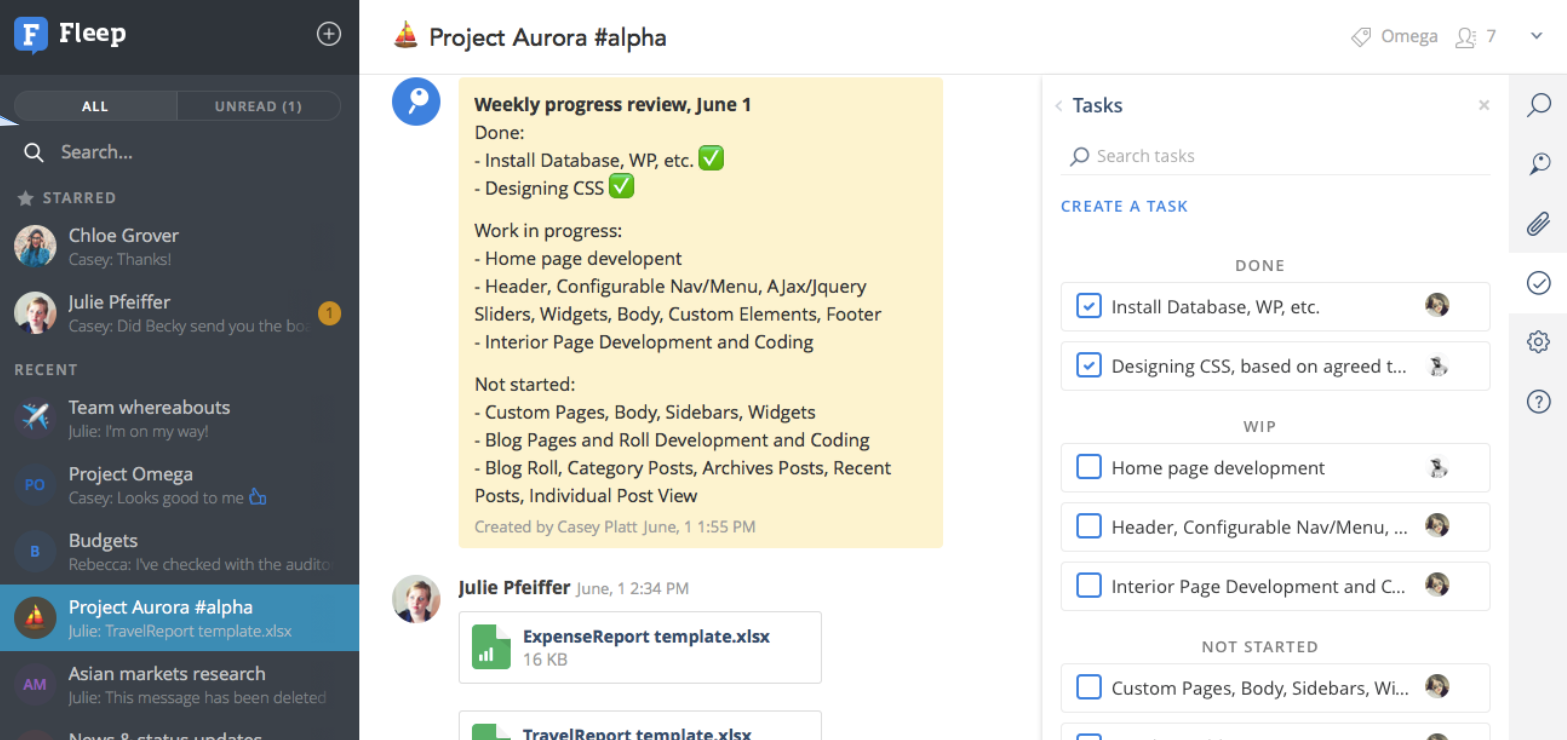Click the RECENT section header
1567x740 pixels.
click(46, 370)
